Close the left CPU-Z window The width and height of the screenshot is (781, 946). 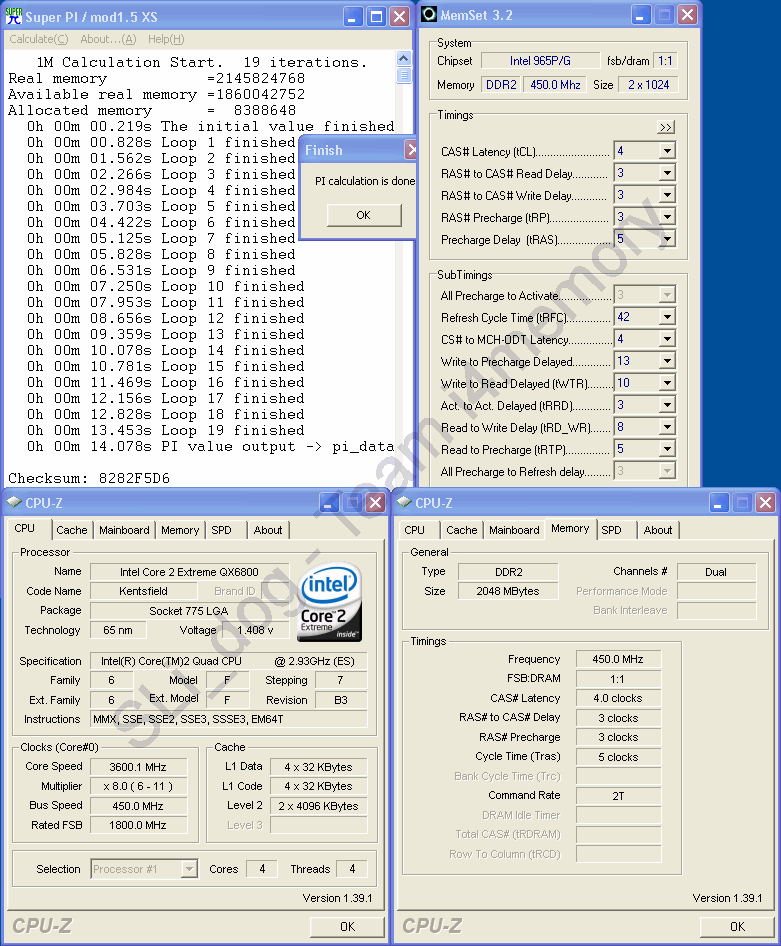click(375, 503)
